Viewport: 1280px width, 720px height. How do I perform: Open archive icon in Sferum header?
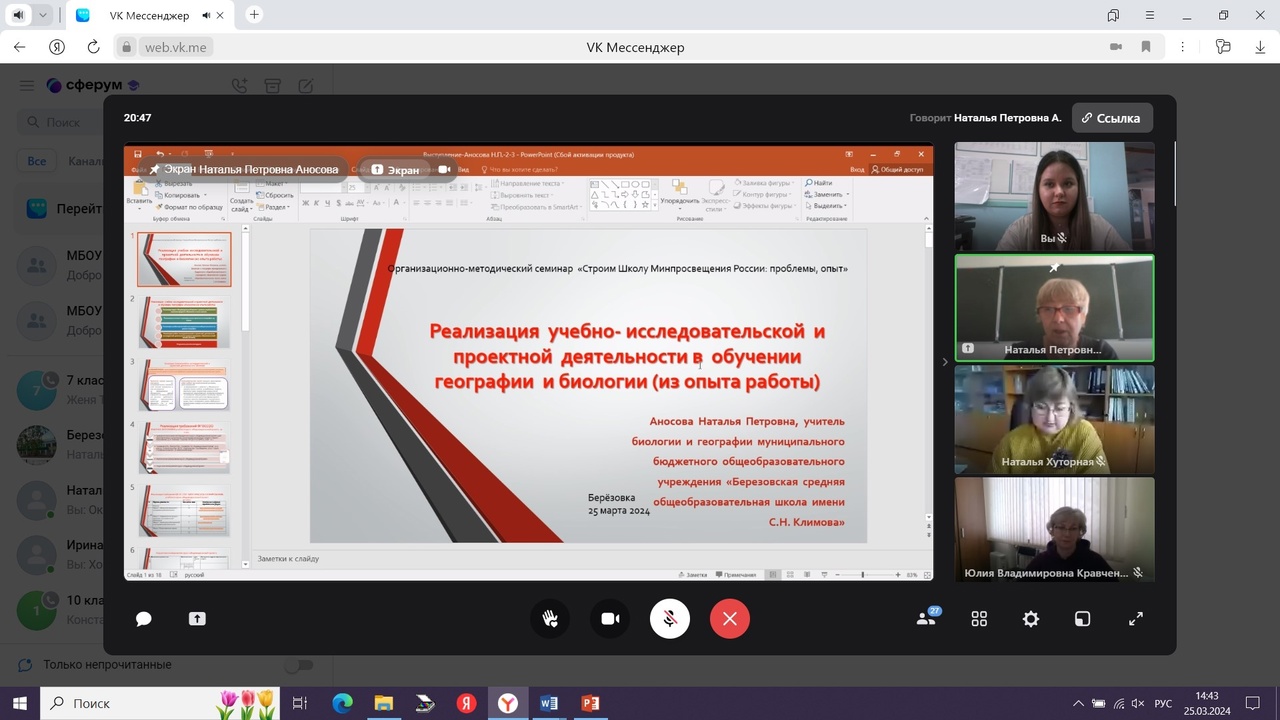point(272,86)
